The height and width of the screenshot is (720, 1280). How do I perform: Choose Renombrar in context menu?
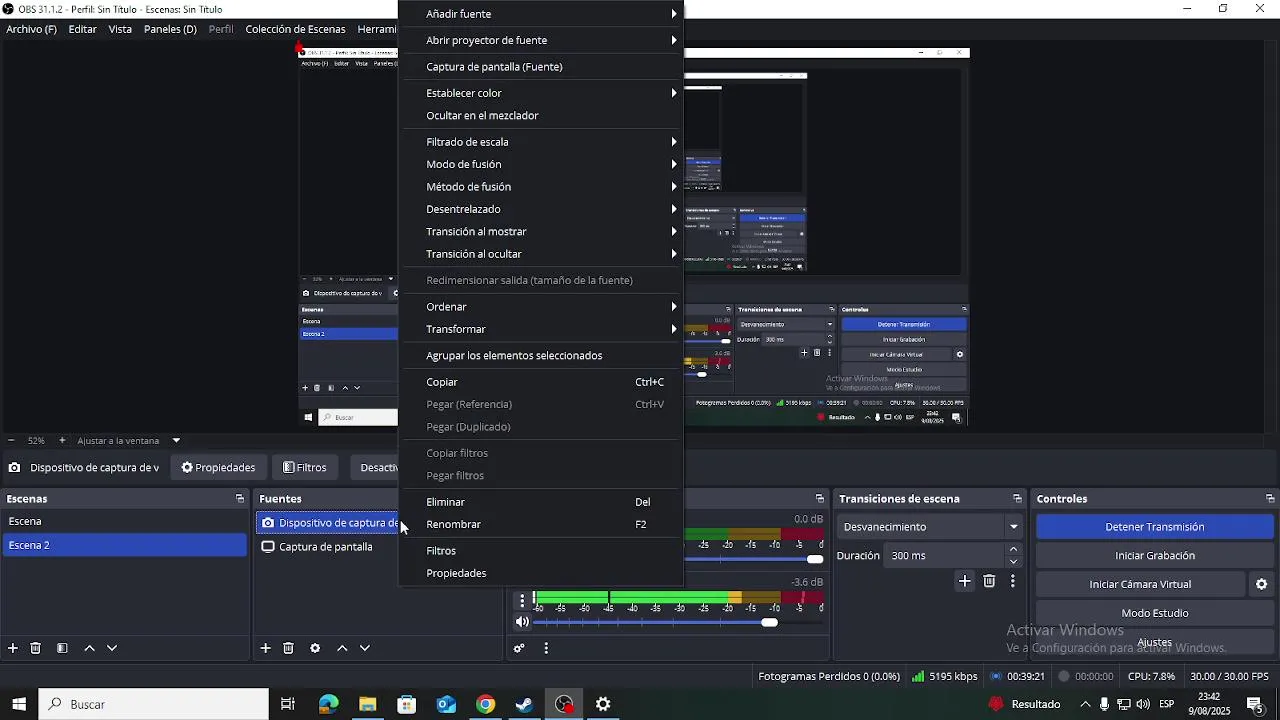click(x=541, y=524)
